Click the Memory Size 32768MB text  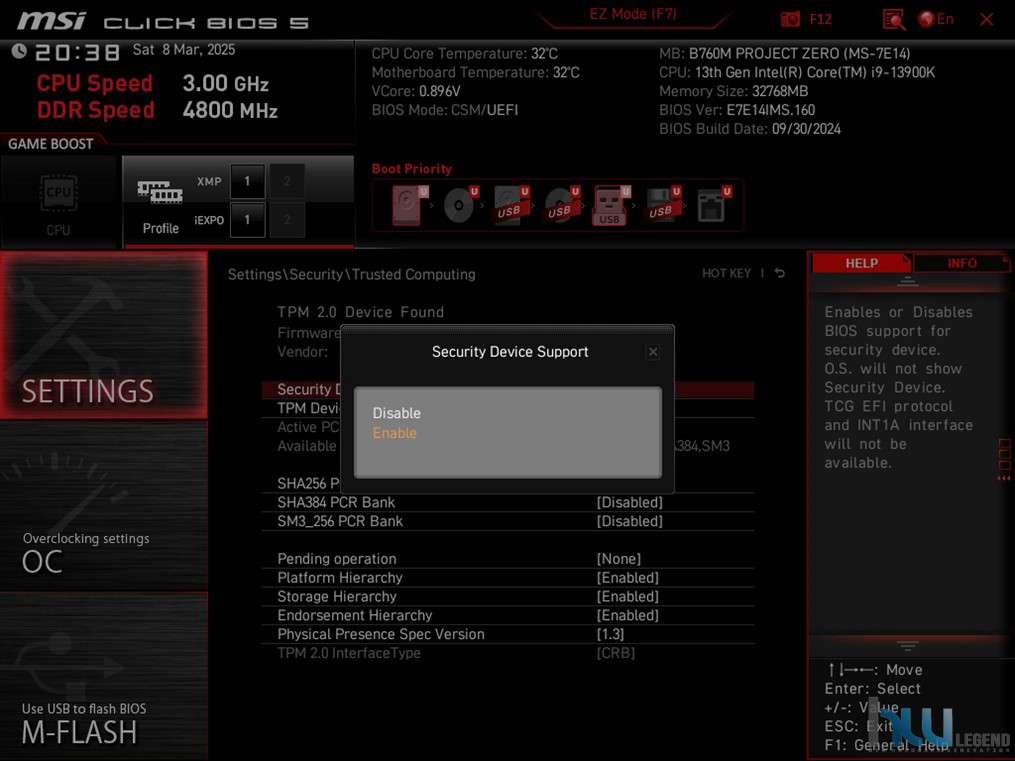pyautogui.click(x=733, y=91)
